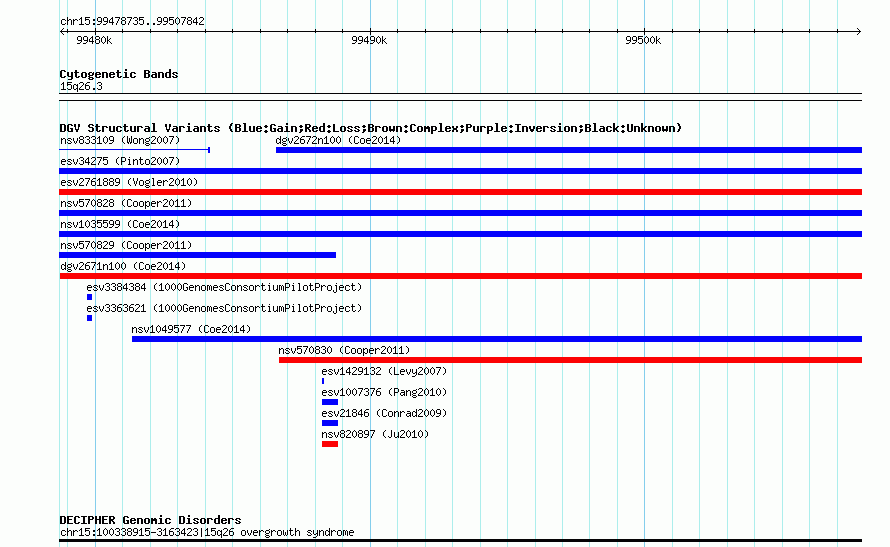Click the ruler's left arrowhead
Image resolution: width=890 pixels, height=547 pixels.
point(63,31)
